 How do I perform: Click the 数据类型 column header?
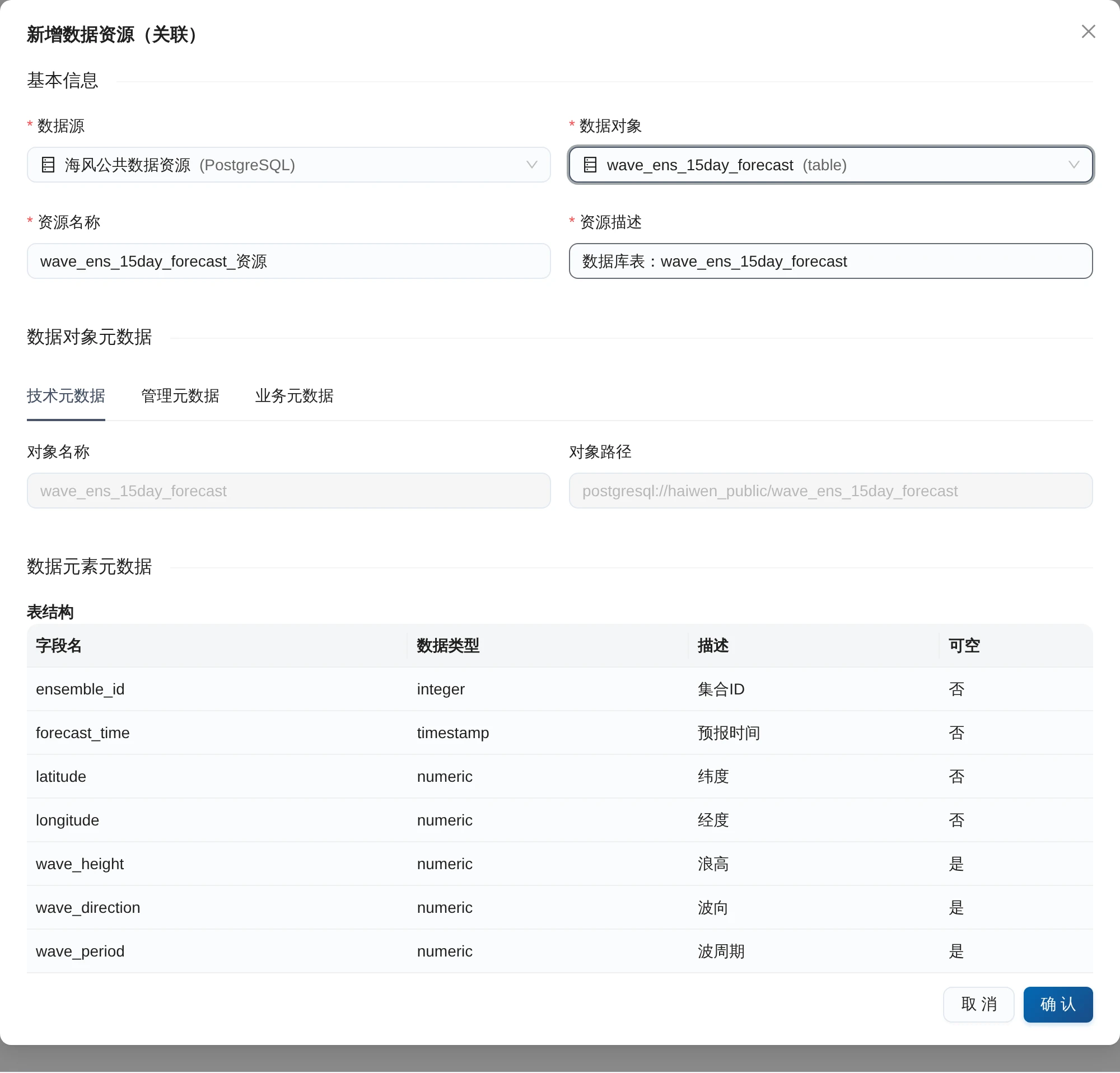click(x=548, y=646)
